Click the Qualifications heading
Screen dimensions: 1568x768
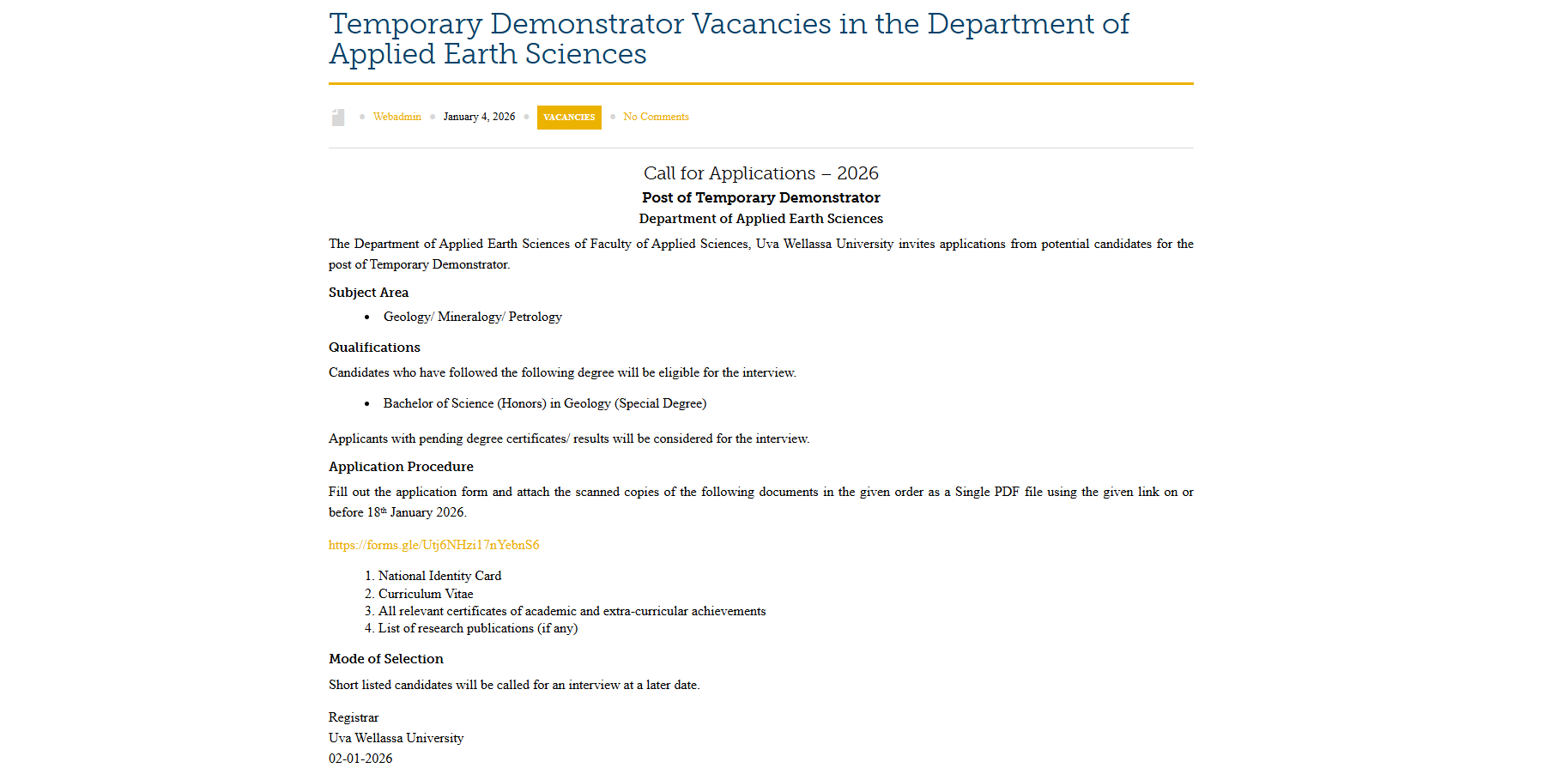374,348
